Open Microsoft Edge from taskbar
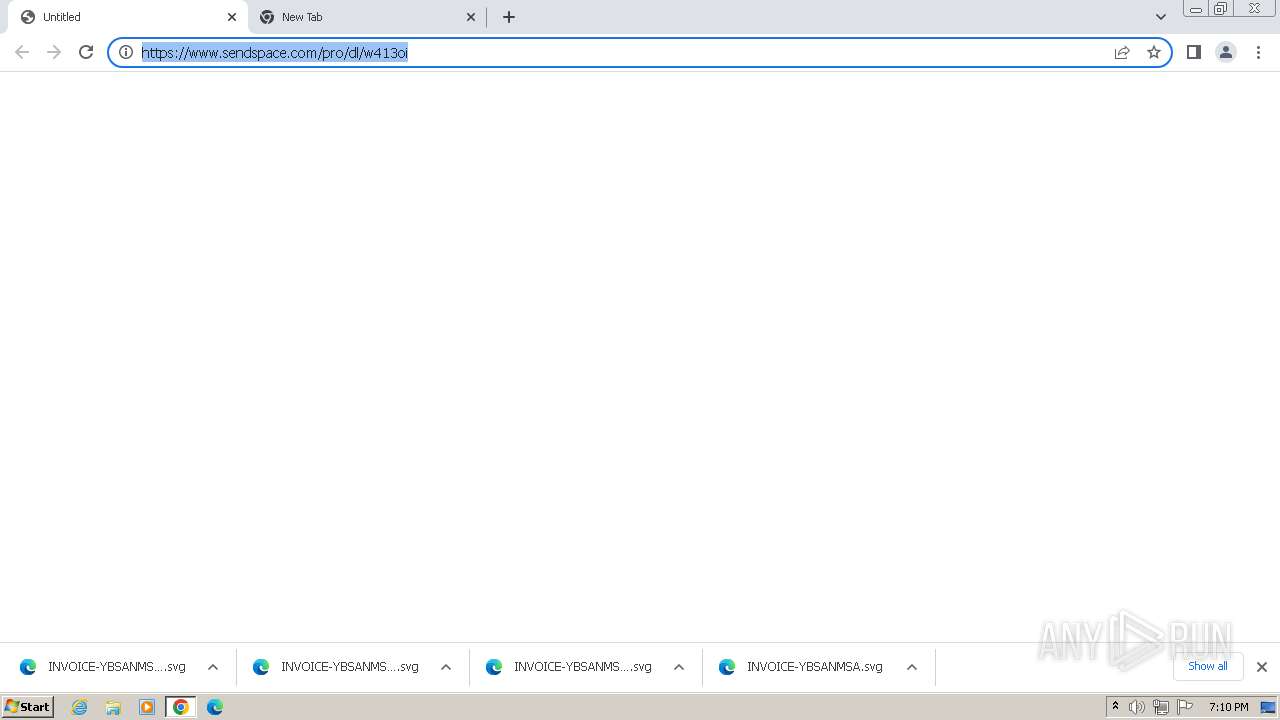This screenshot has width=1280, height=720. click(x=215, y=707)
